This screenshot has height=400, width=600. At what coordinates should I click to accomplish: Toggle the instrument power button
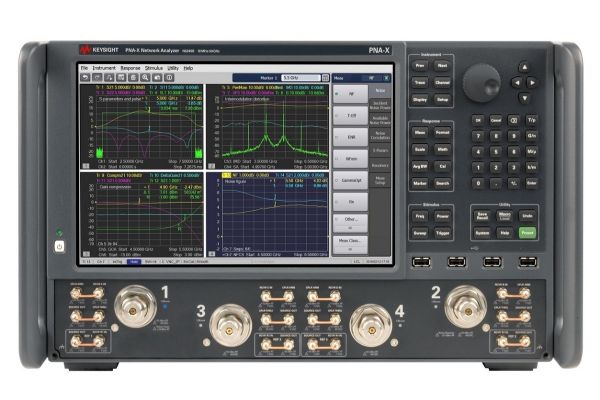(x=58, y=245)
